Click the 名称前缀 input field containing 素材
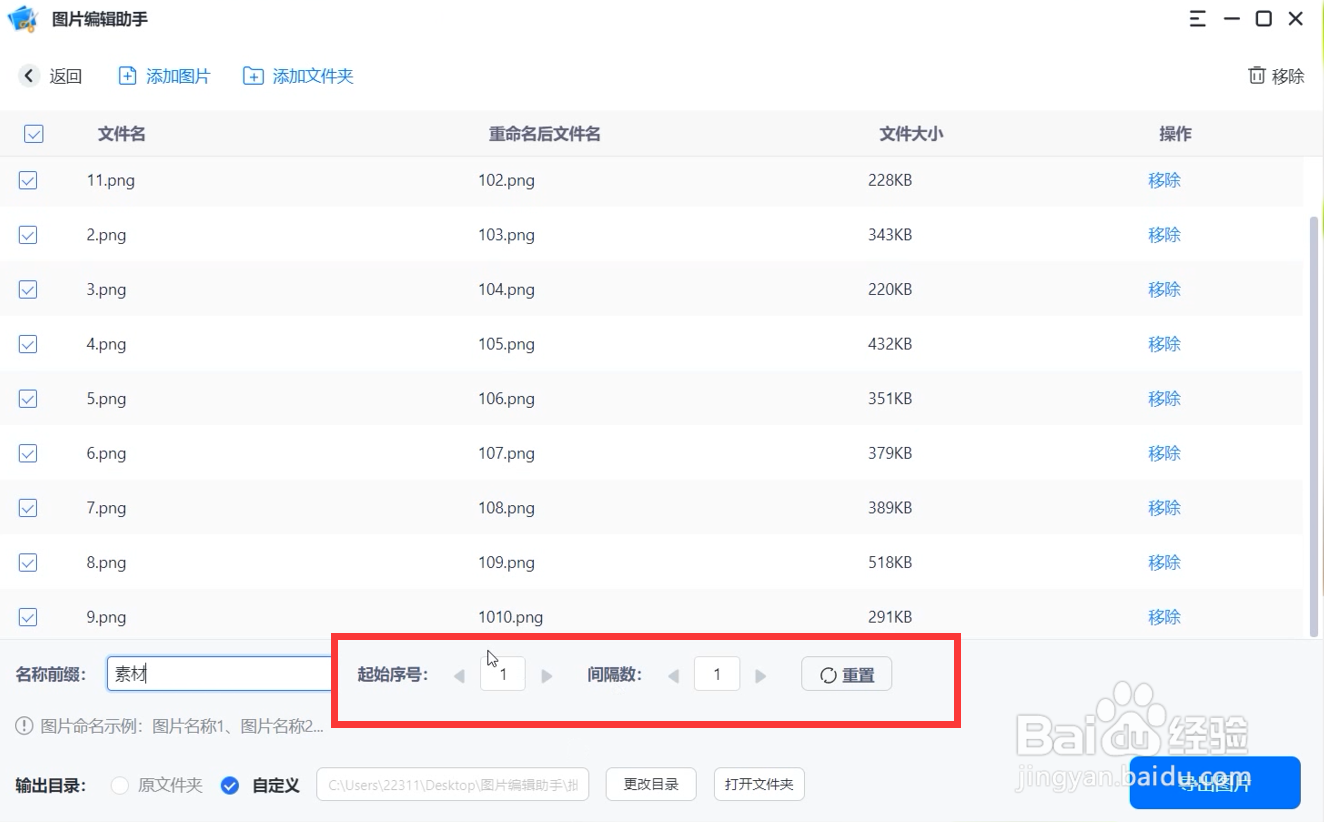 click(220, 674)
